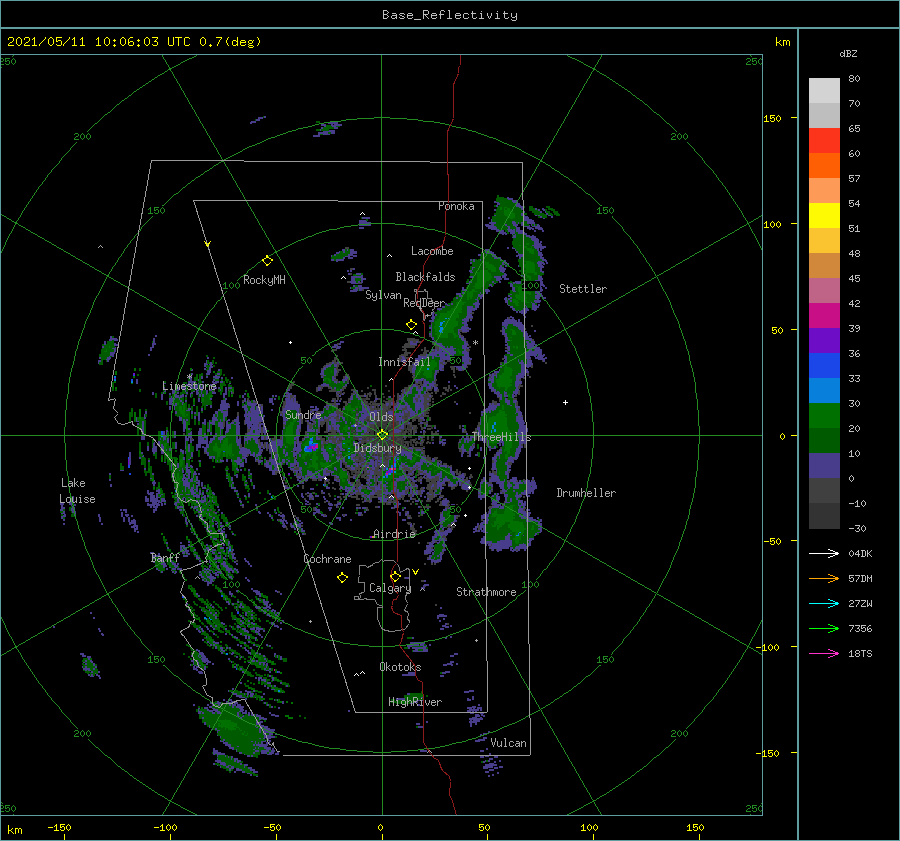Image resolution: width=900 pixels, height=841 pixels.
Task: Click the Airdrie city label
Action: pyautogui.click(x=394, y=534)
